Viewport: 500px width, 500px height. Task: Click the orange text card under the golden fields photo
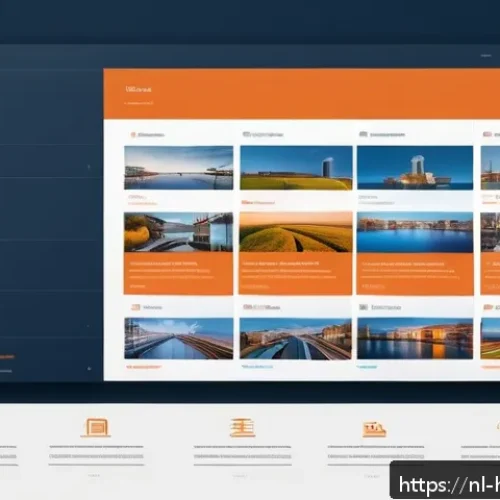(296, 274)
